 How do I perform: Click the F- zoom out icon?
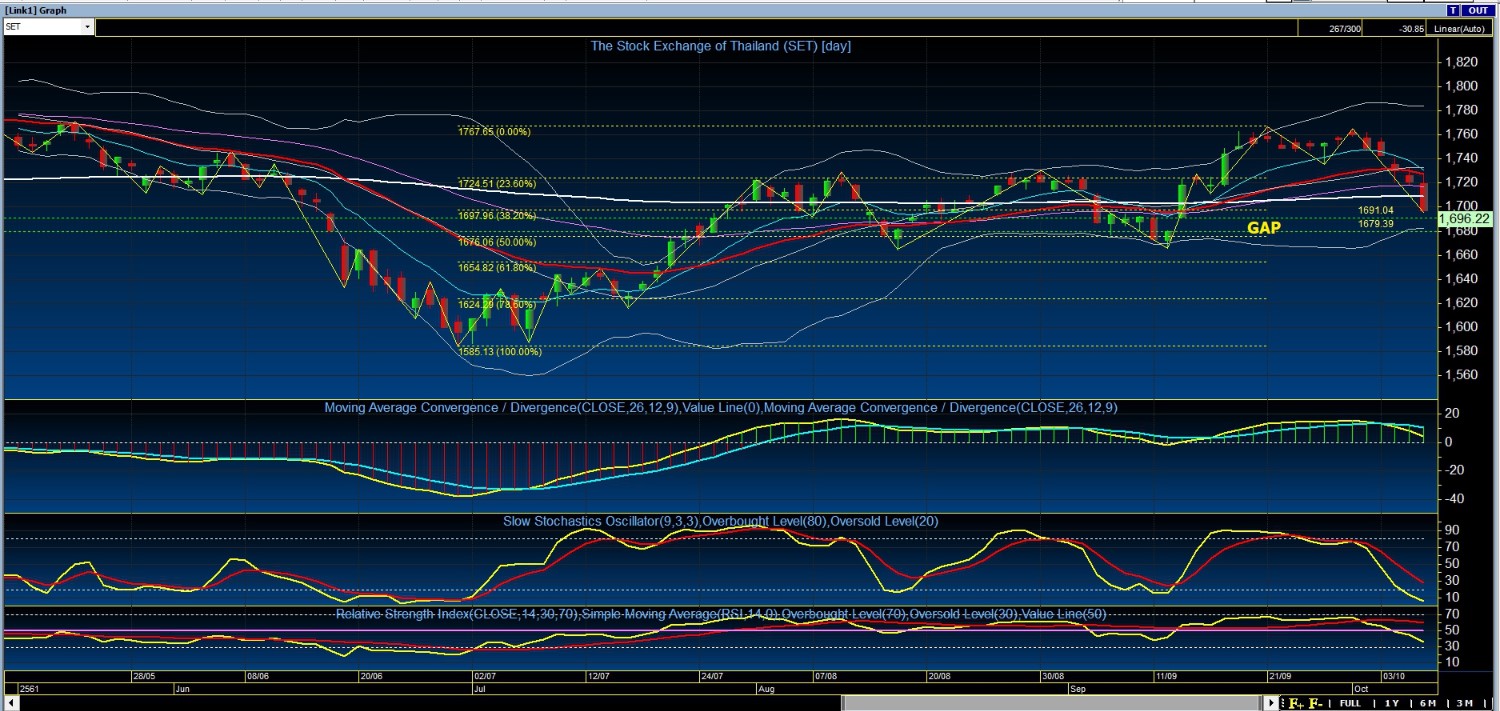1316,703
